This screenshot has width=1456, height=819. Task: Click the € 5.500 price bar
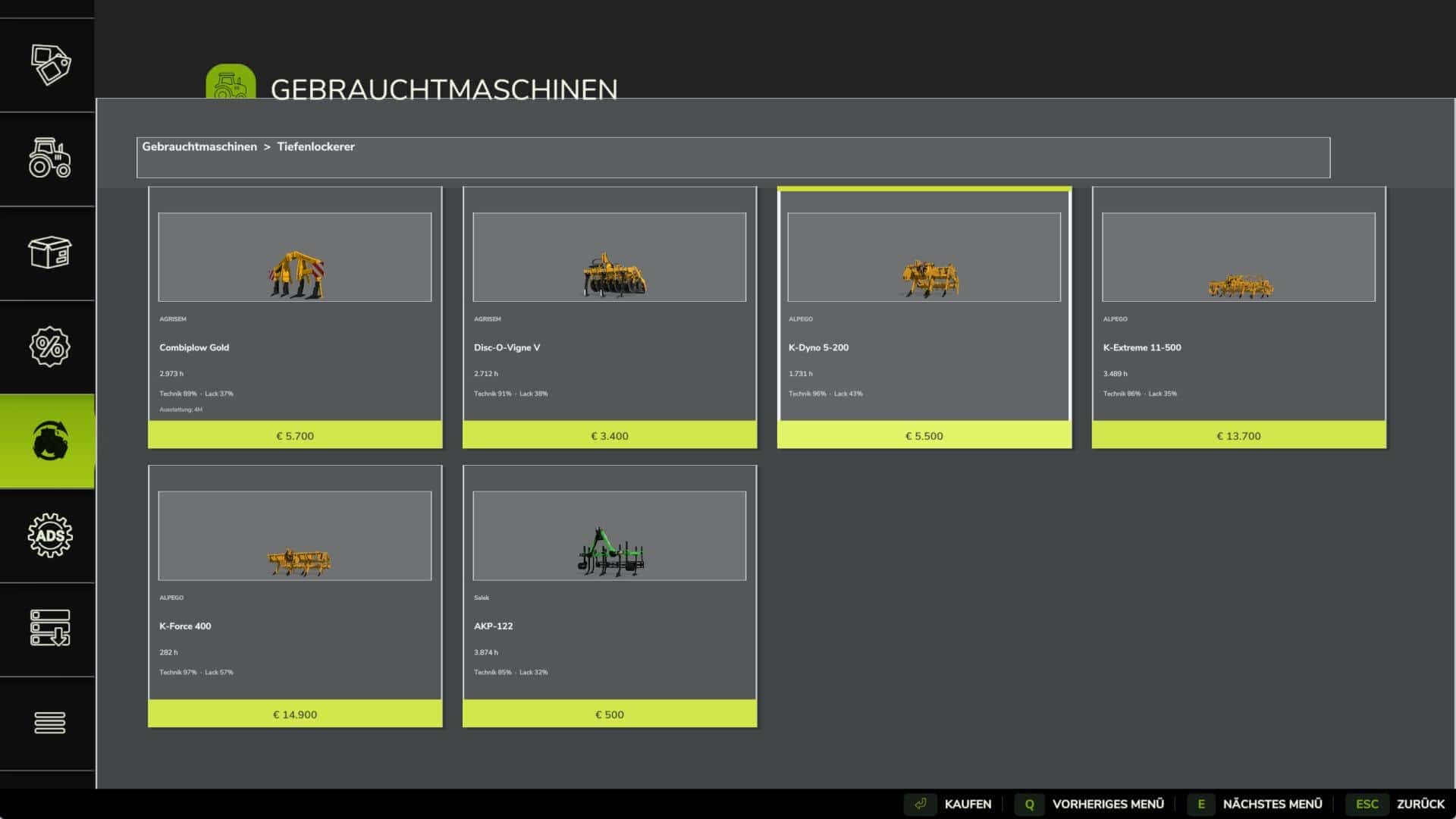click(924, 435)
